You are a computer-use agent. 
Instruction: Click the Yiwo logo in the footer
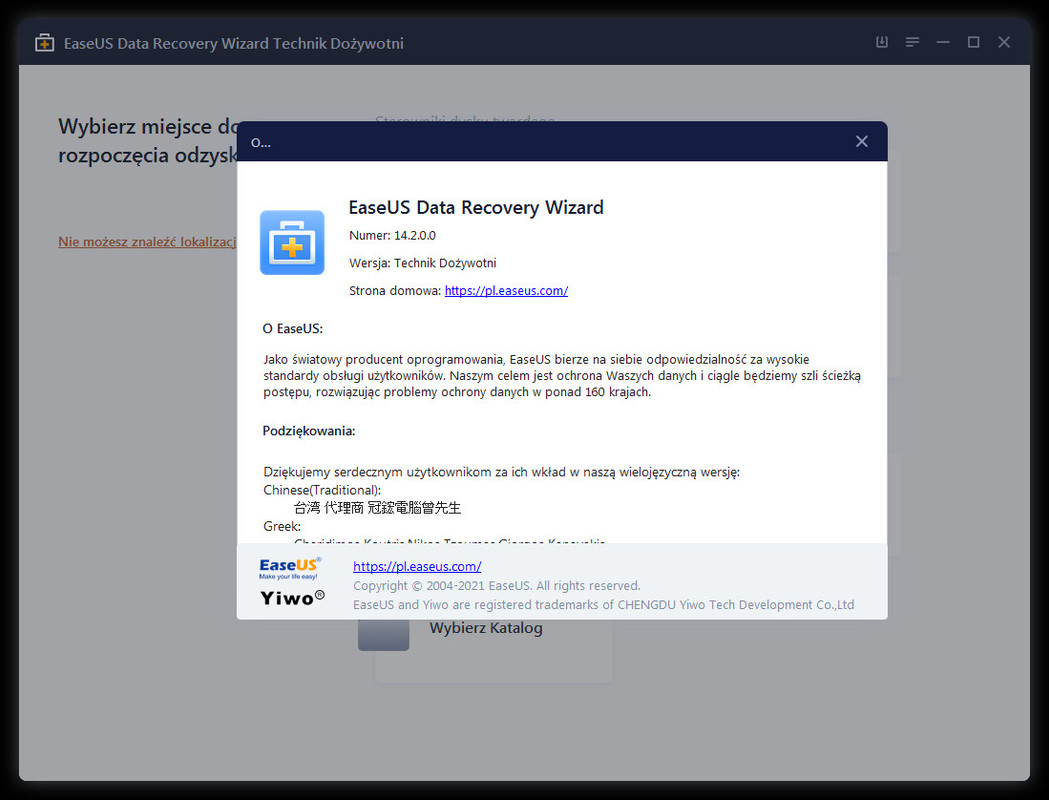click(292, 597)
